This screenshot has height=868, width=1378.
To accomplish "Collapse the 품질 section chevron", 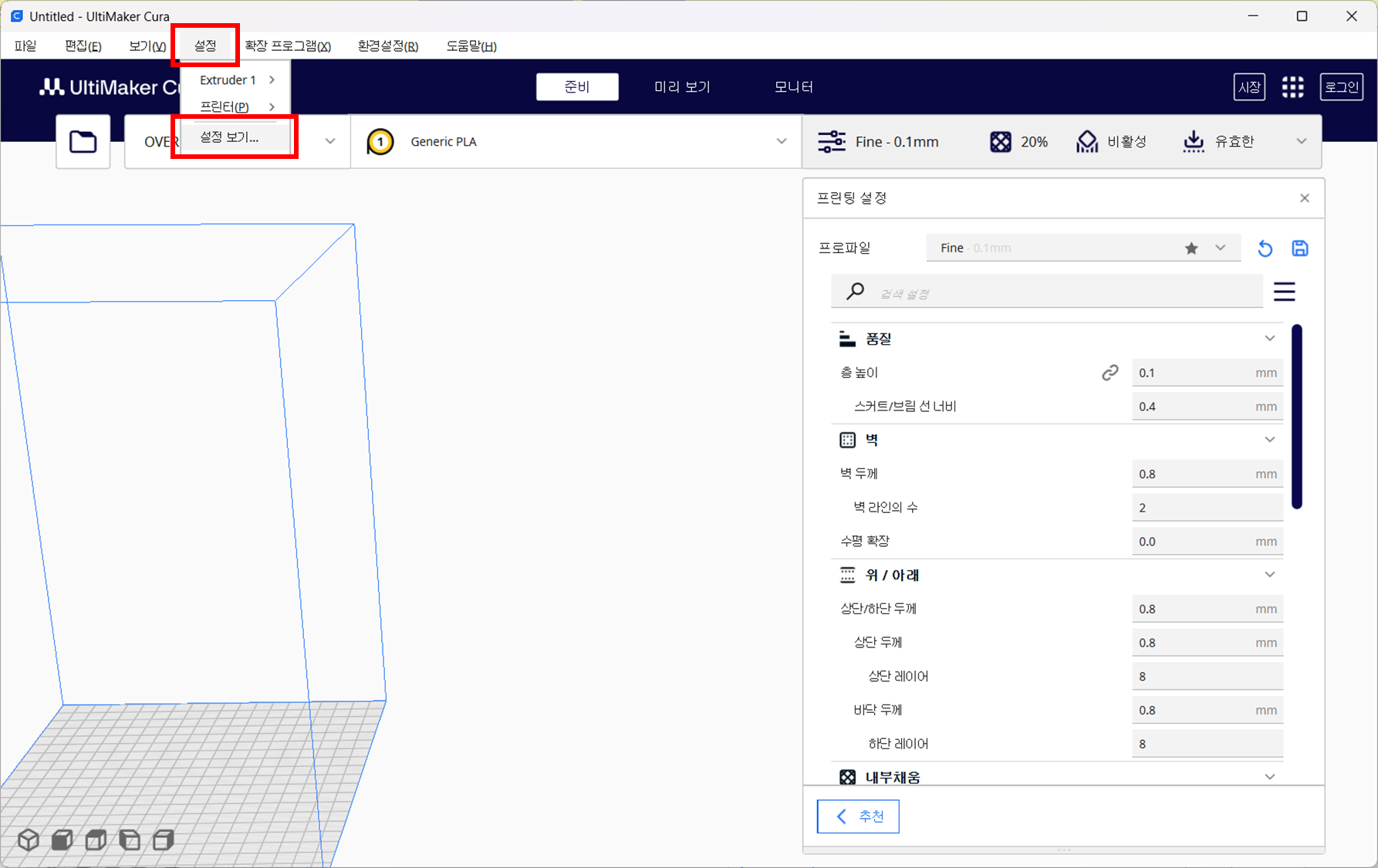I will click(1270, 339).
